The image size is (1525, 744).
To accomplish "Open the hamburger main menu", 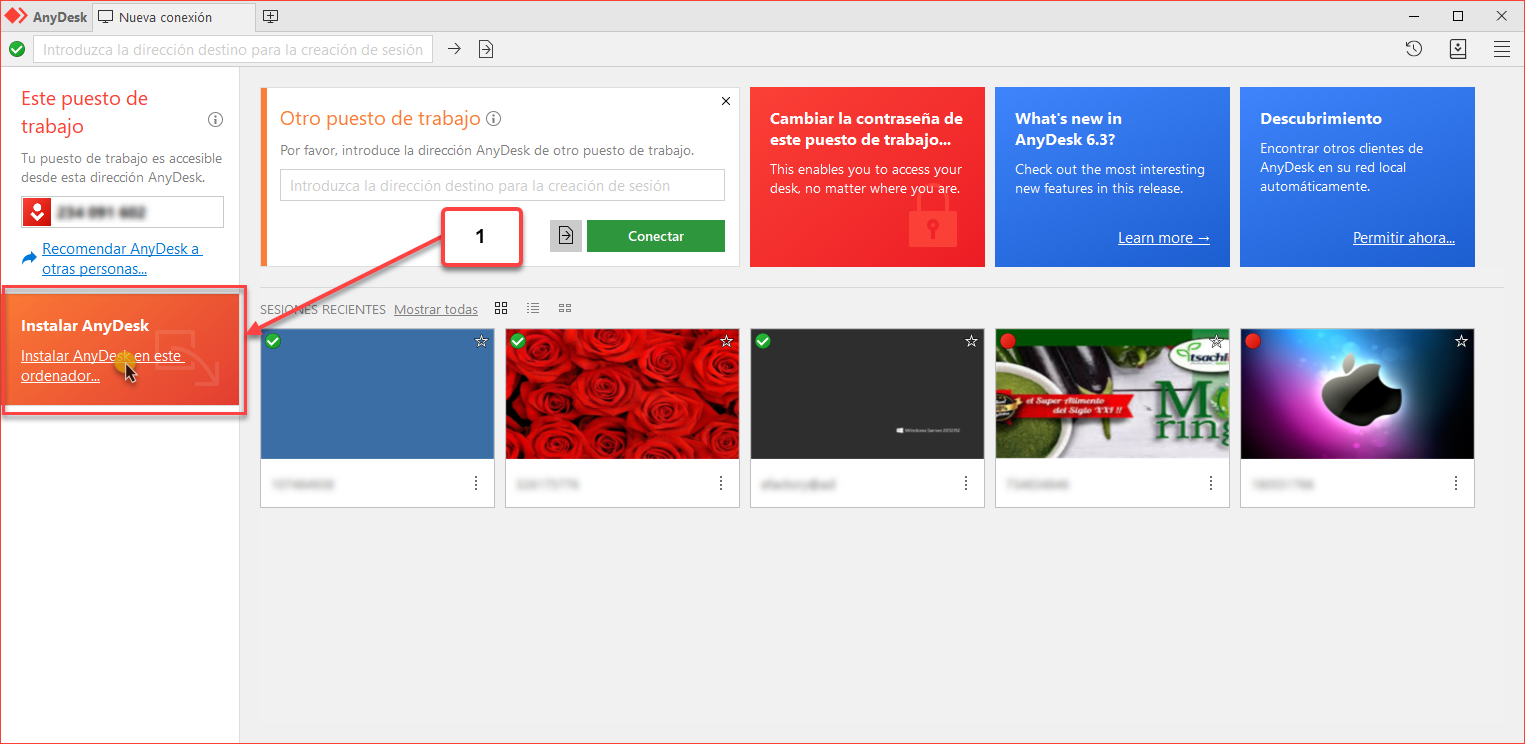I will click(1502, 49).
